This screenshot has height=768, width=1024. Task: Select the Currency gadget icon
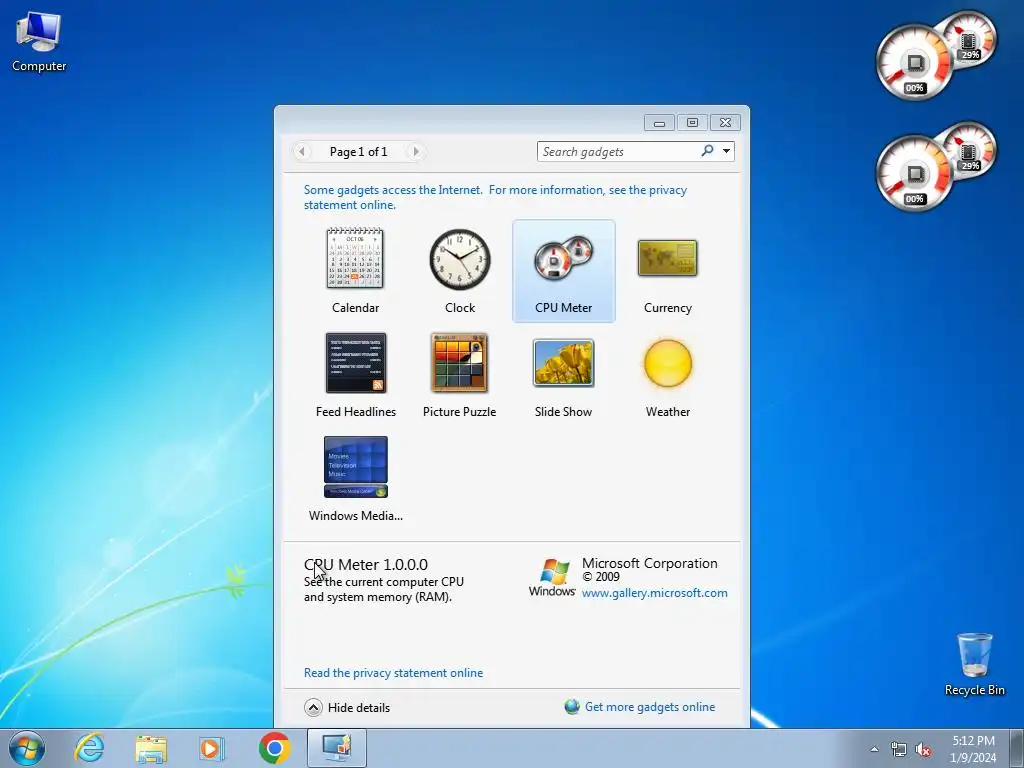pos(667,259)
